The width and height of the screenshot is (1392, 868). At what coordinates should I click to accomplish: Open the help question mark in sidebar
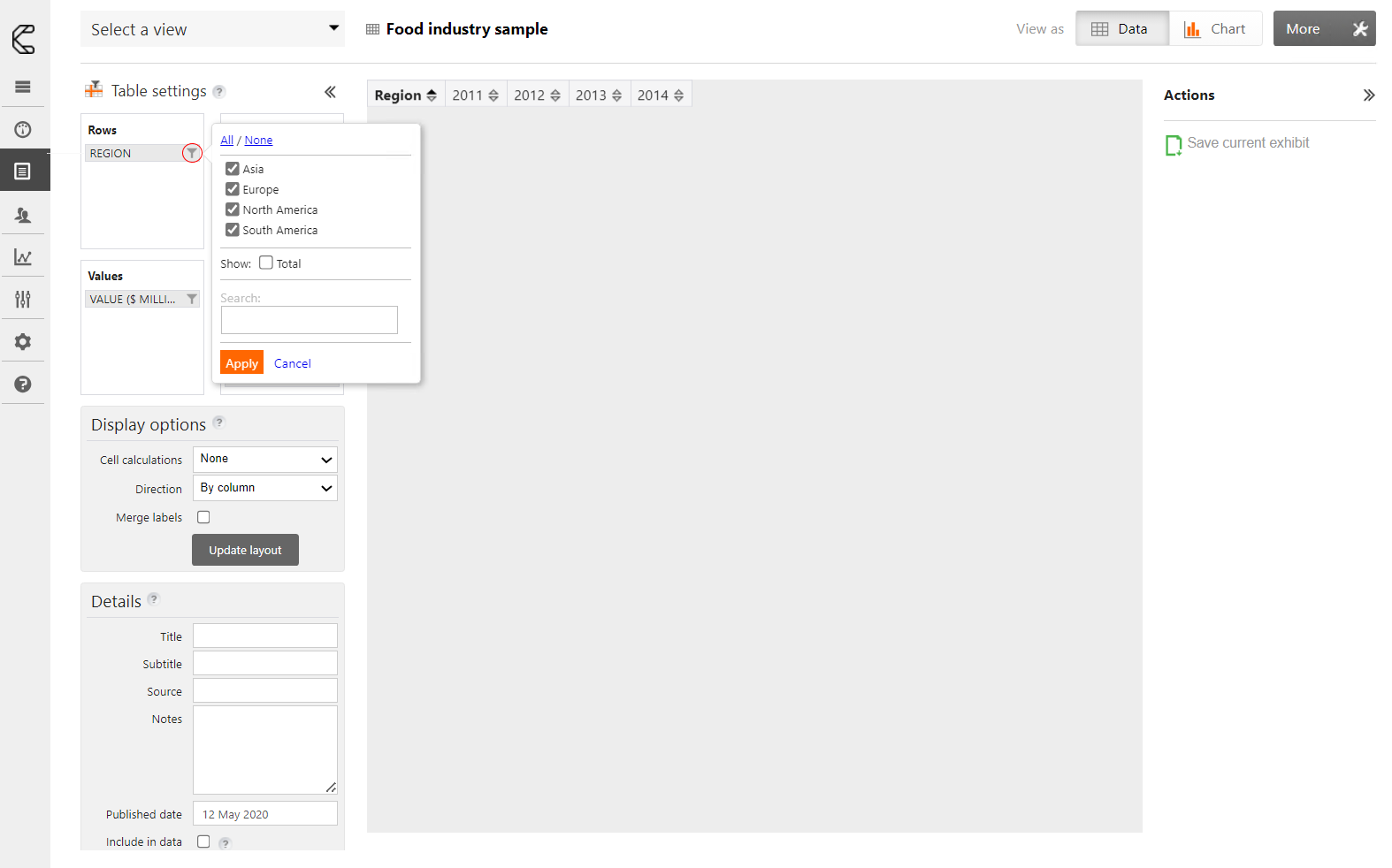pyautogui.click(x=23, y=385)
